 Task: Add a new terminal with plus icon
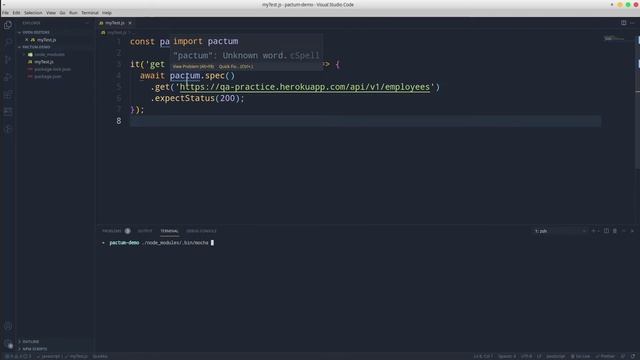(x=593, y=231)
